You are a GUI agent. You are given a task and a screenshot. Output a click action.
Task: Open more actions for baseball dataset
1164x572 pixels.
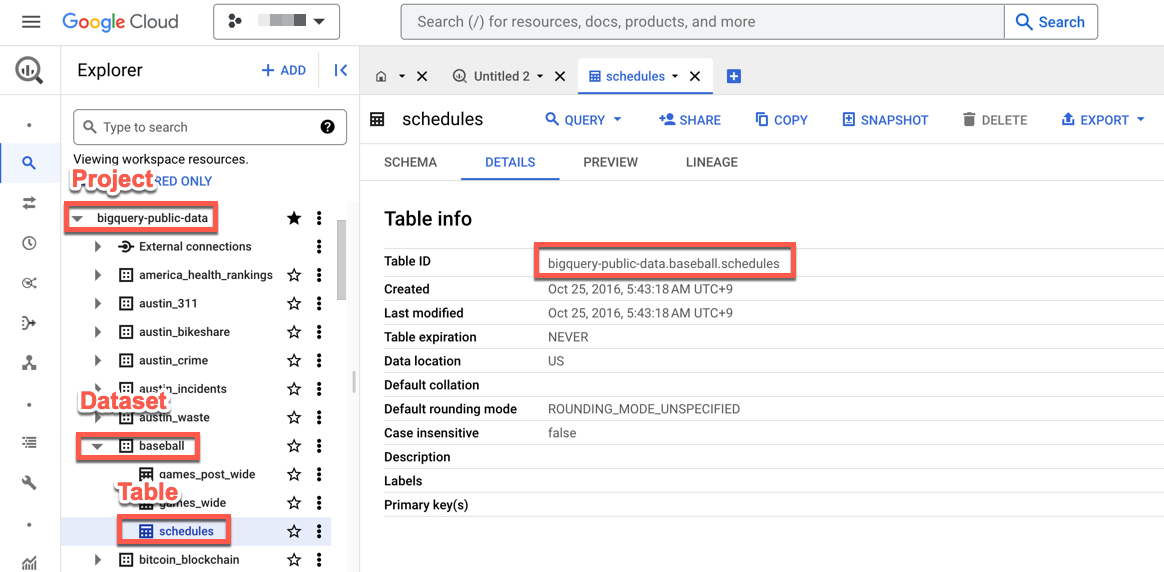pos(319,446)
